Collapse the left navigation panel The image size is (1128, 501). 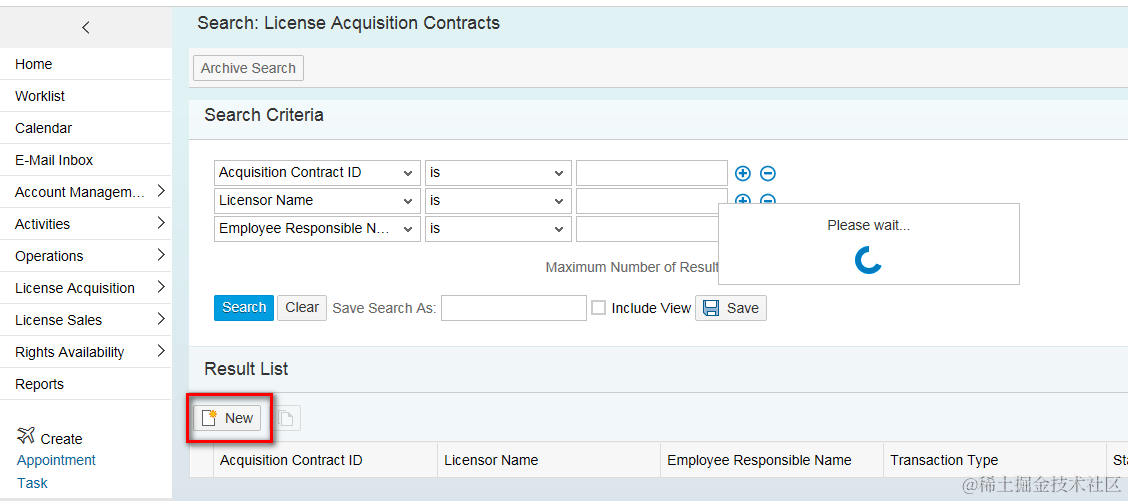[85, 27]
